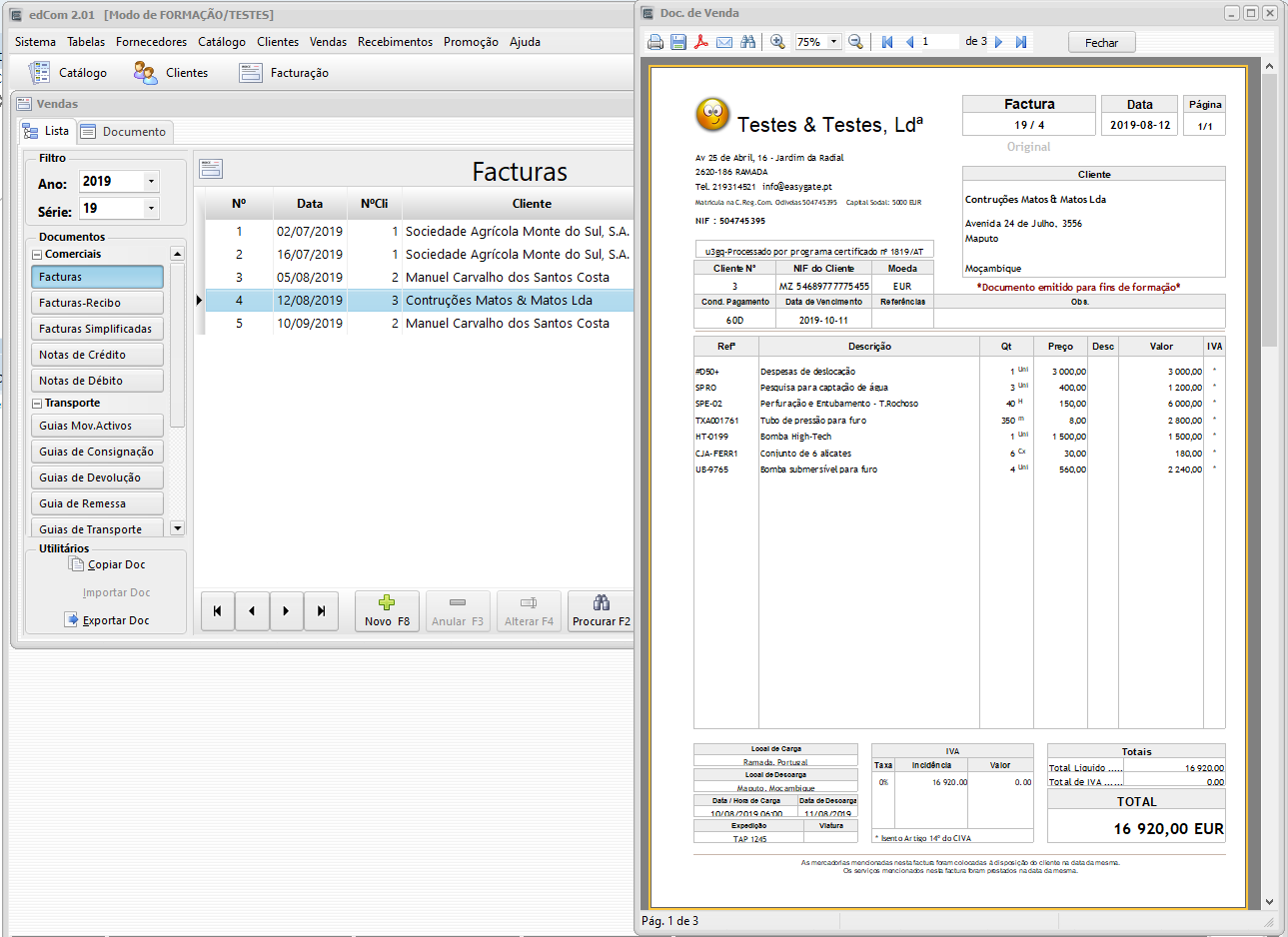Click down arrow of documents list scrollbar
The width and height of the screenshot is (1288, 937).
[x=178, y=528]
